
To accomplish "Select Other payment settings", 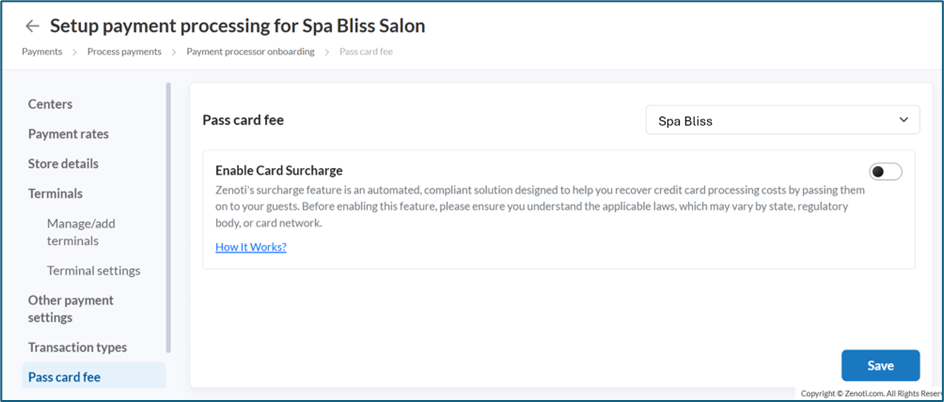I will tap(70, 308).
